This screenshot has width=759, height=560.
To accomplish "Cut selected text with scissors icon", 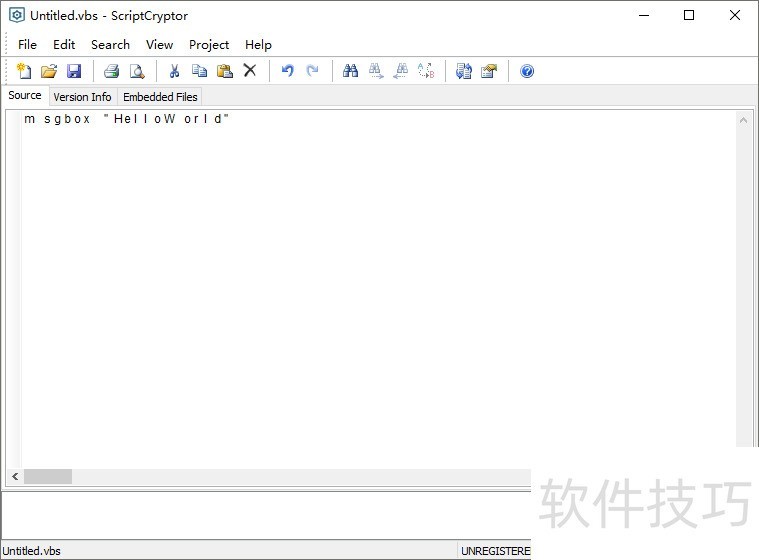I will coord(174,71).
